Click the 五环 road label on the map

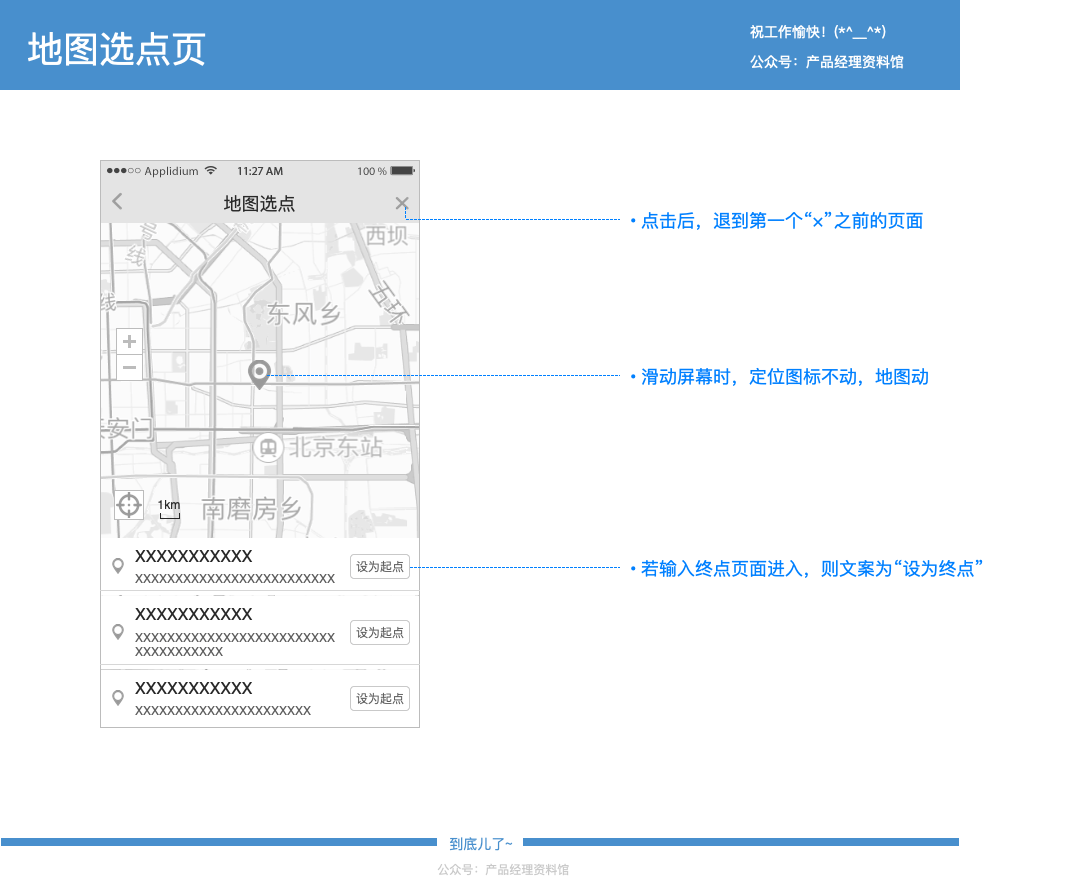tap(389, 302)
